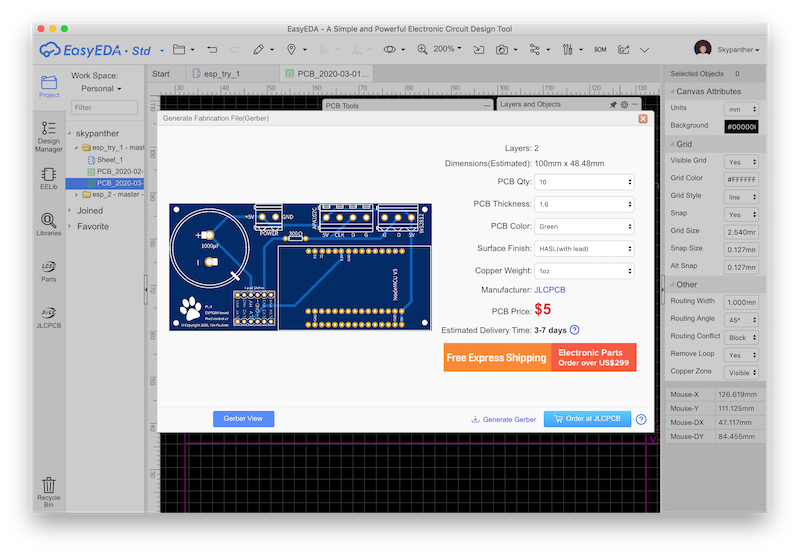
Task: Open the PCB Qty dropdown
Action: [x=584, y=182]
